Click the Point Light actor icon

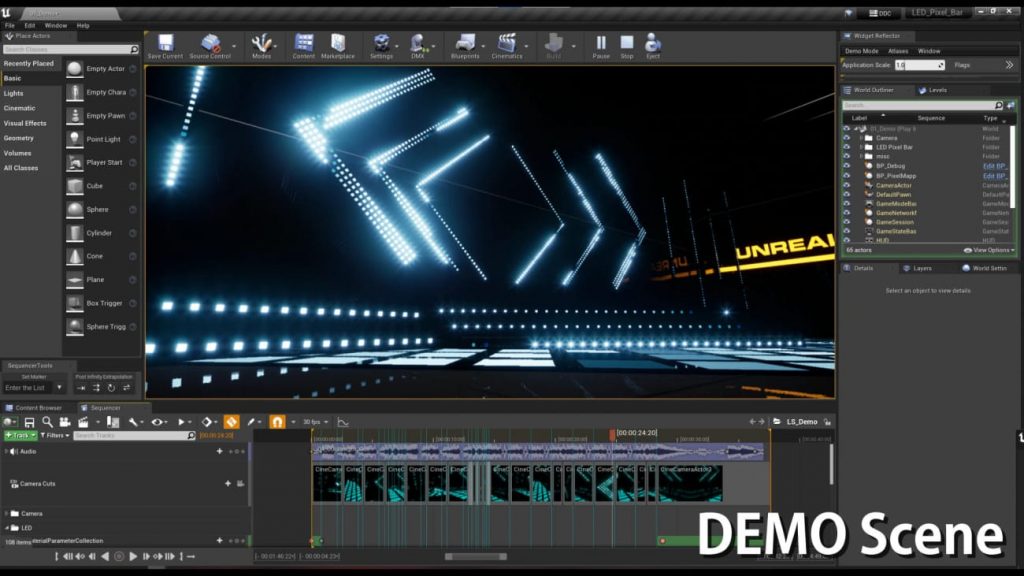tap(75, 139)
